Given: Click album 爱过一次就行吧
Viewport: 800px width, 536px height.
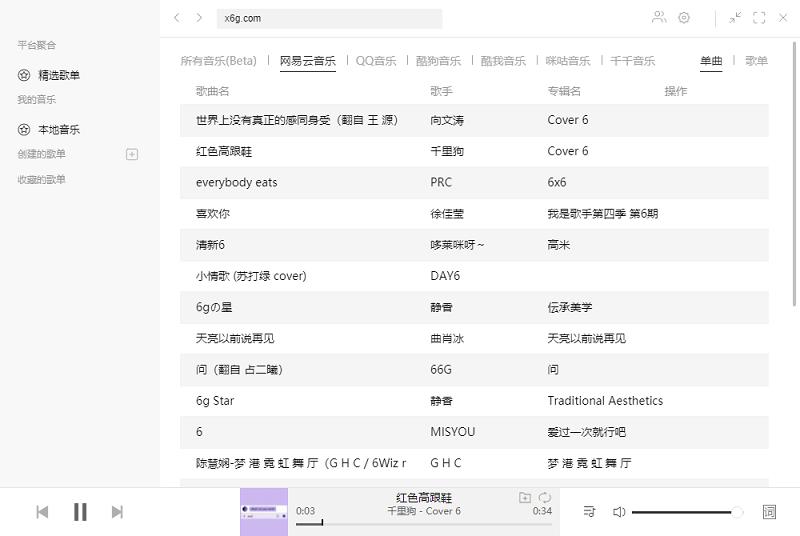Looking at the screenshot, I should [x=587, y=432].
